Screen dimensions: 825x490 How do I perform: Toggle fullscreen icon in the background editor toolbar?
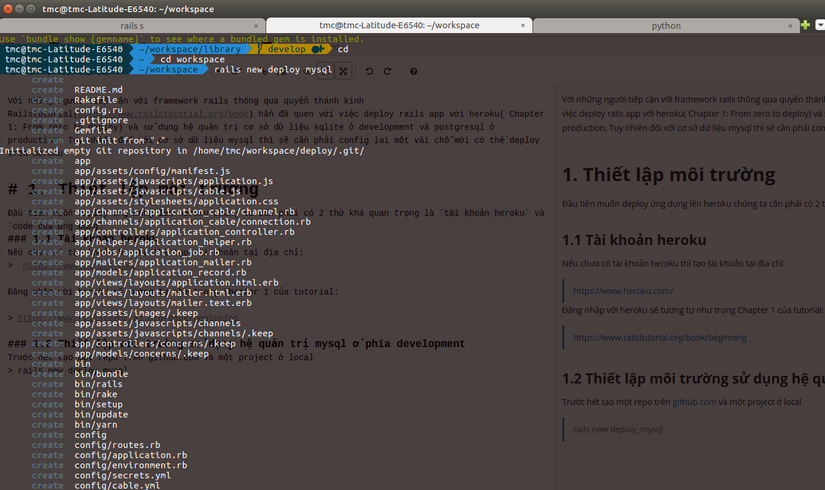point(343,71)
